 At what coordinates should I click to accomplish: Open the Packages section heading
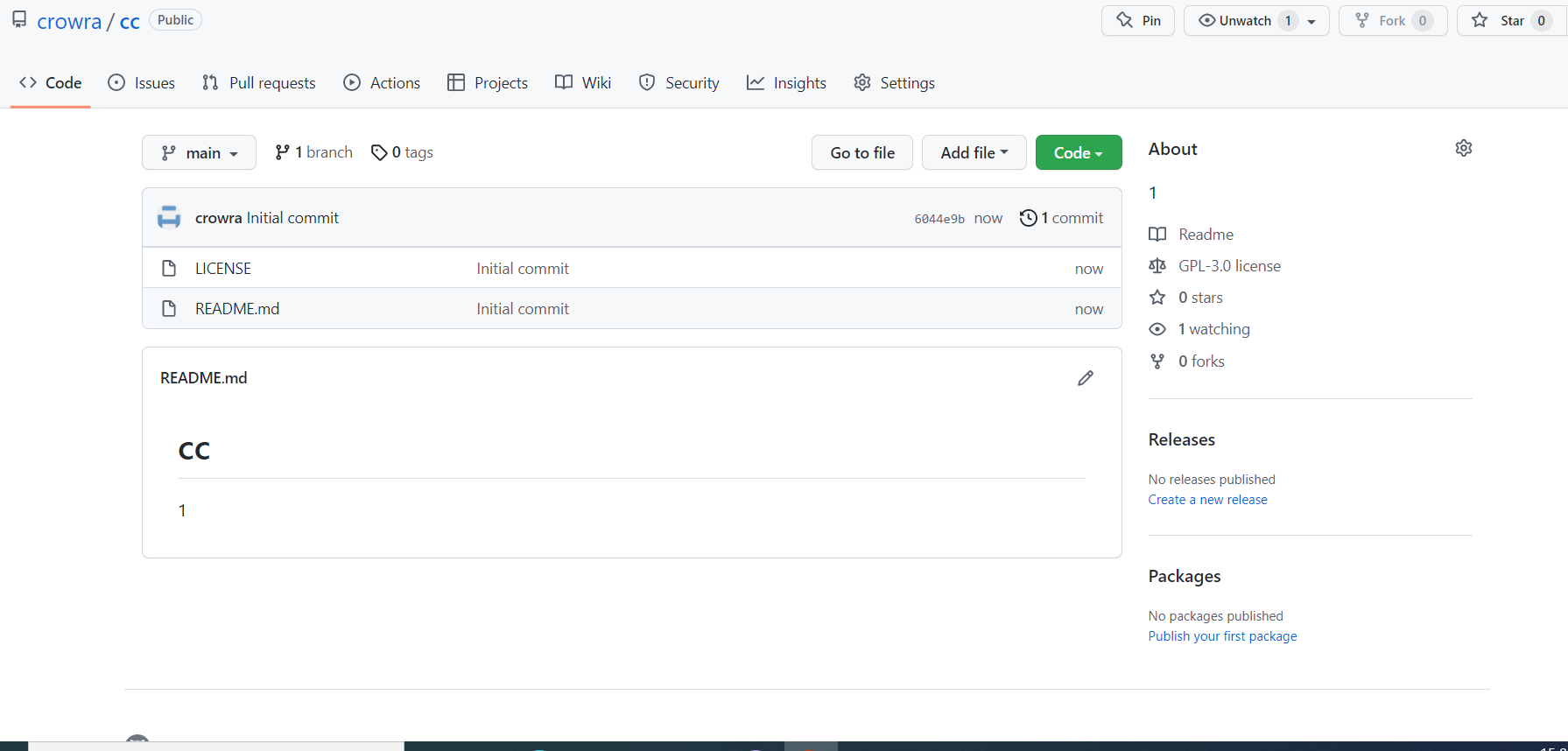(x=1185, y=576)
